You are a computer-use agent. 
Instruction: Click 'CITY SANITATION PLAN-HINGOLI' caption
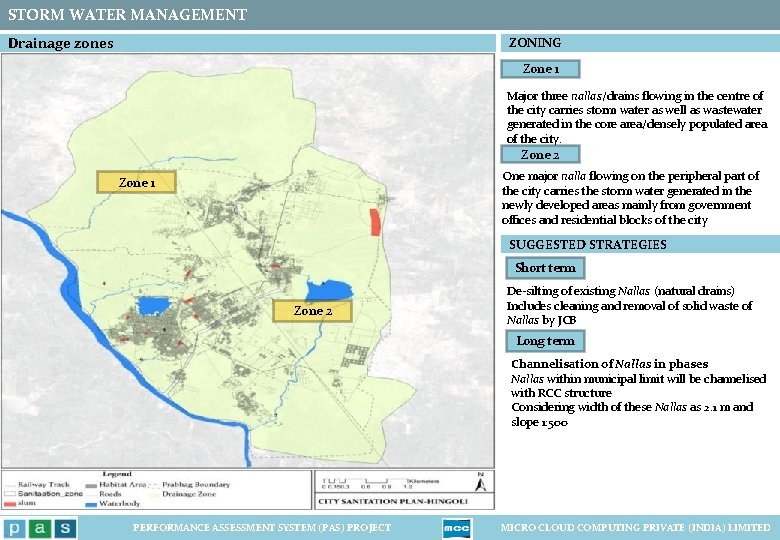(x=393, y=501)
